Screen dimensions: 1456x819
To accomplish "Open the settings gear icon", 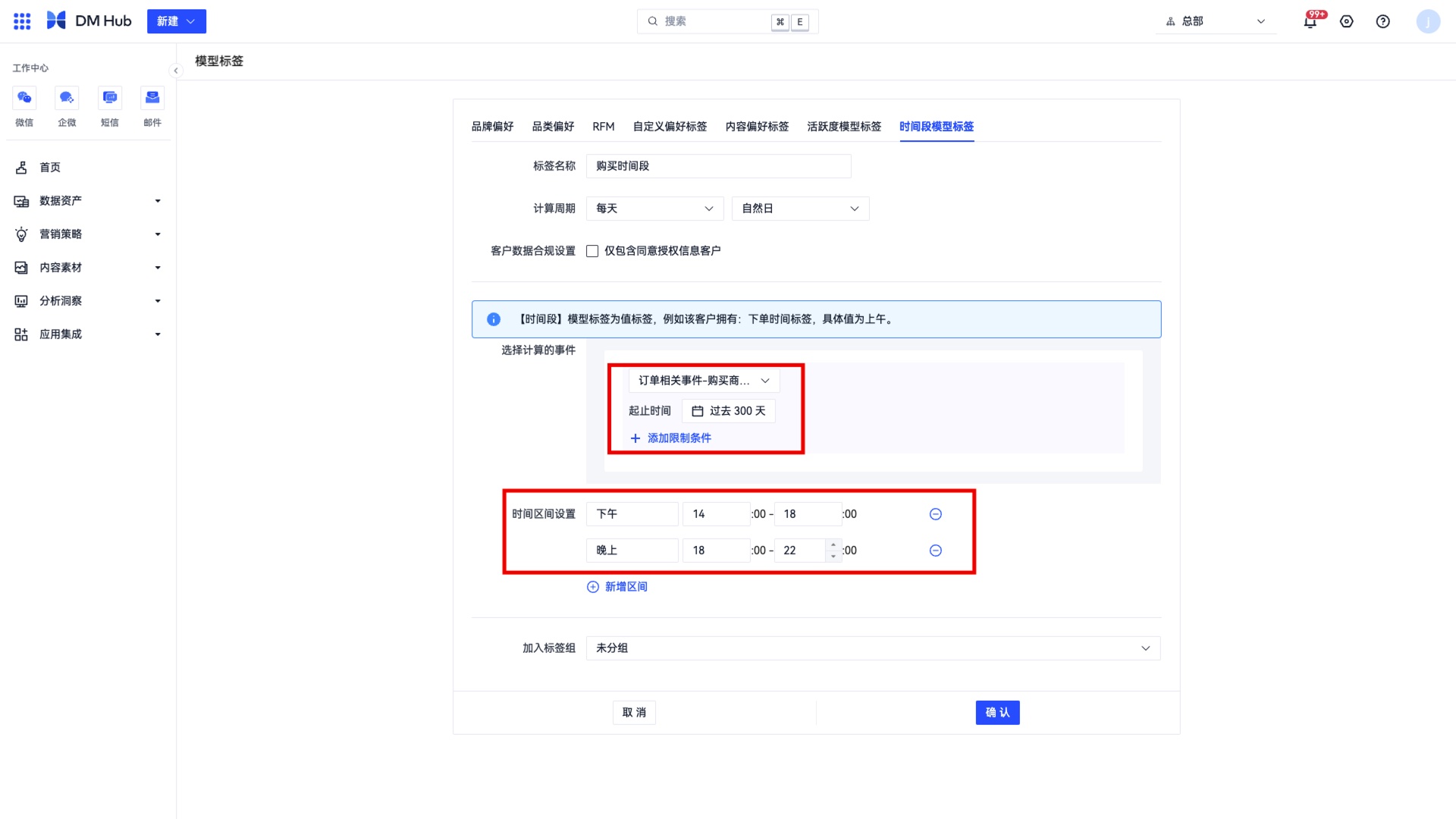I will pos(1347,21).
